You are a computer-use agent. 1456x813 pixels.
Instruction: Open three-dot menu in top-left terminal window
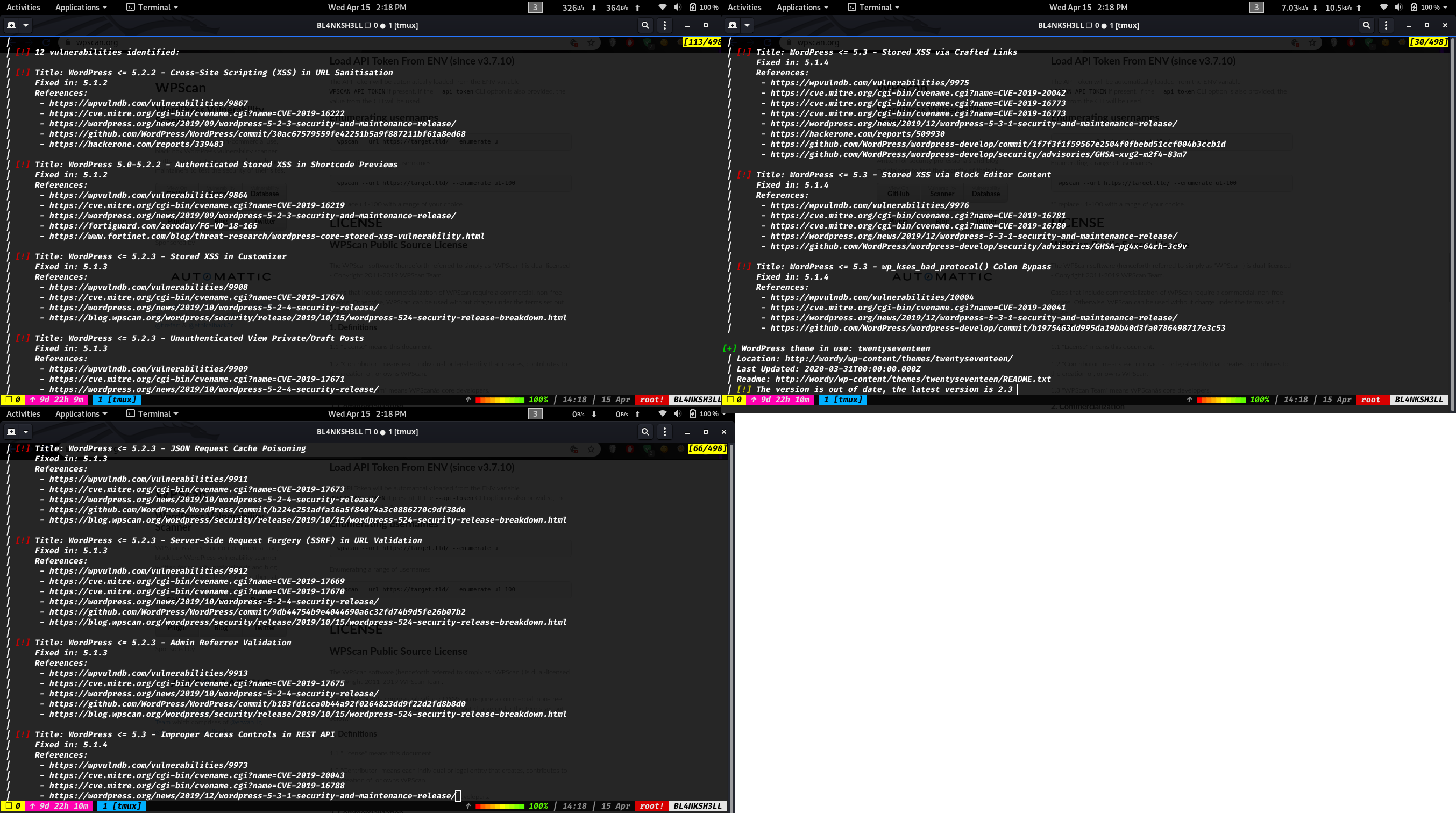[x=665, y=25]
